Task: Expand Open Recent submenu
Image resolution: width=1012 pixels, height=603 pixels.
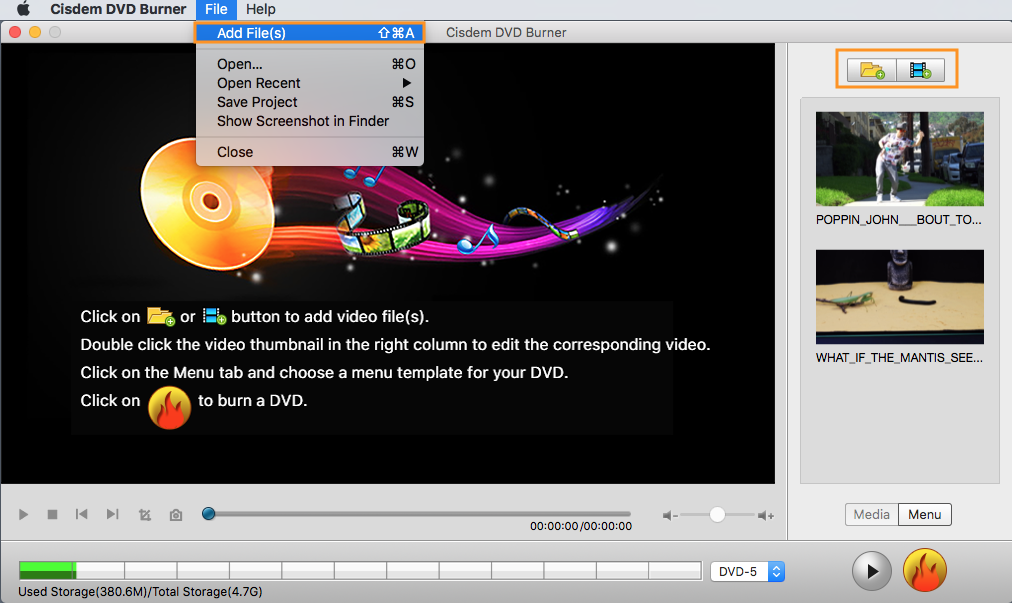Action: coord(310,83)
